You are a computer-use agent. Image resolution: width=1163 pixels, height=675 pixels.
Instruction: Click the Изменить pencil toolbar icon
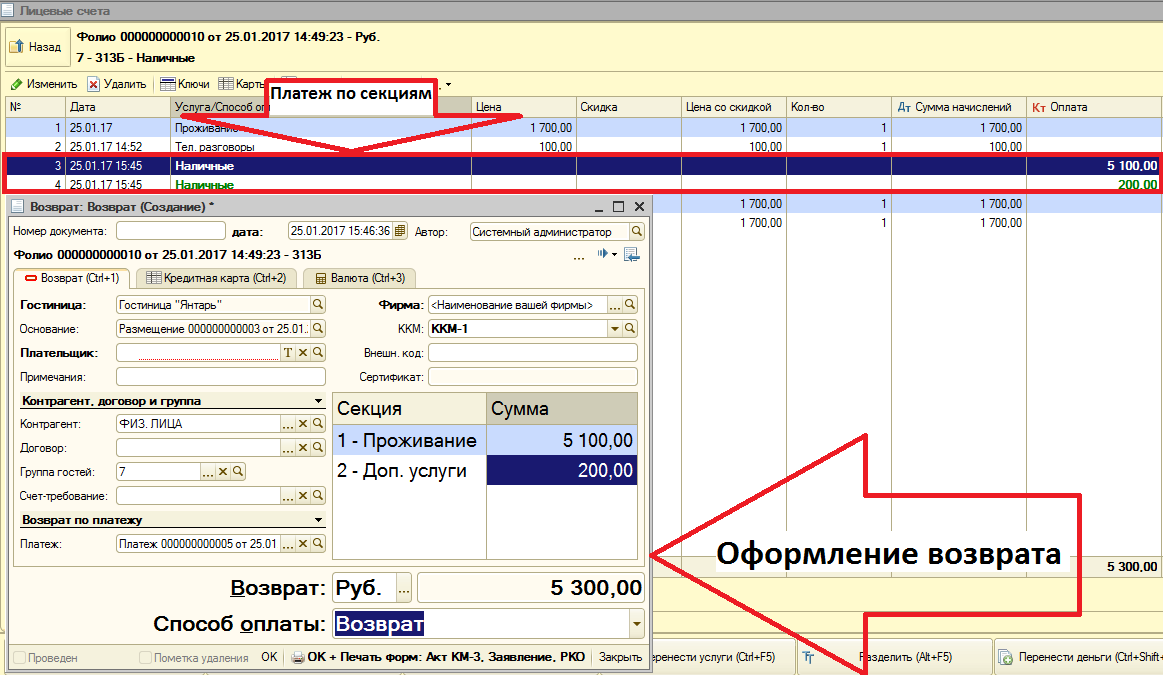tap(16, 84)
